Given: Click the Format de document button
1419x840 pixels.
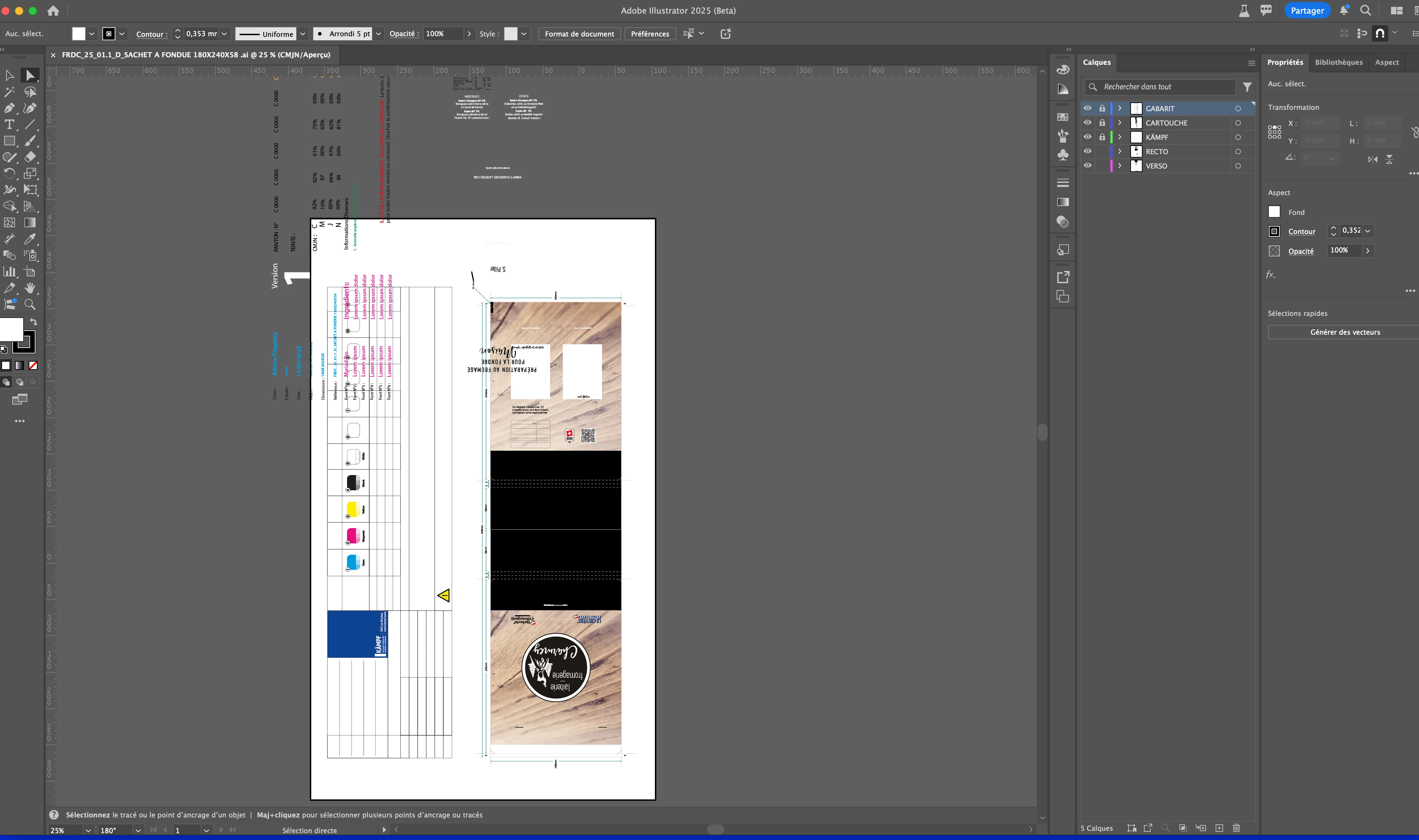Looking at the screenshot, I should [579, 34].
